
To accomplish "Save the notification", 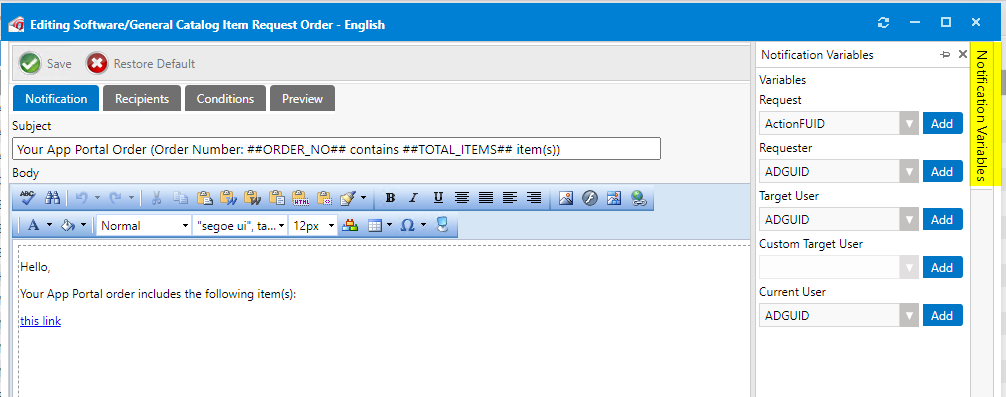I will point(46,63).
